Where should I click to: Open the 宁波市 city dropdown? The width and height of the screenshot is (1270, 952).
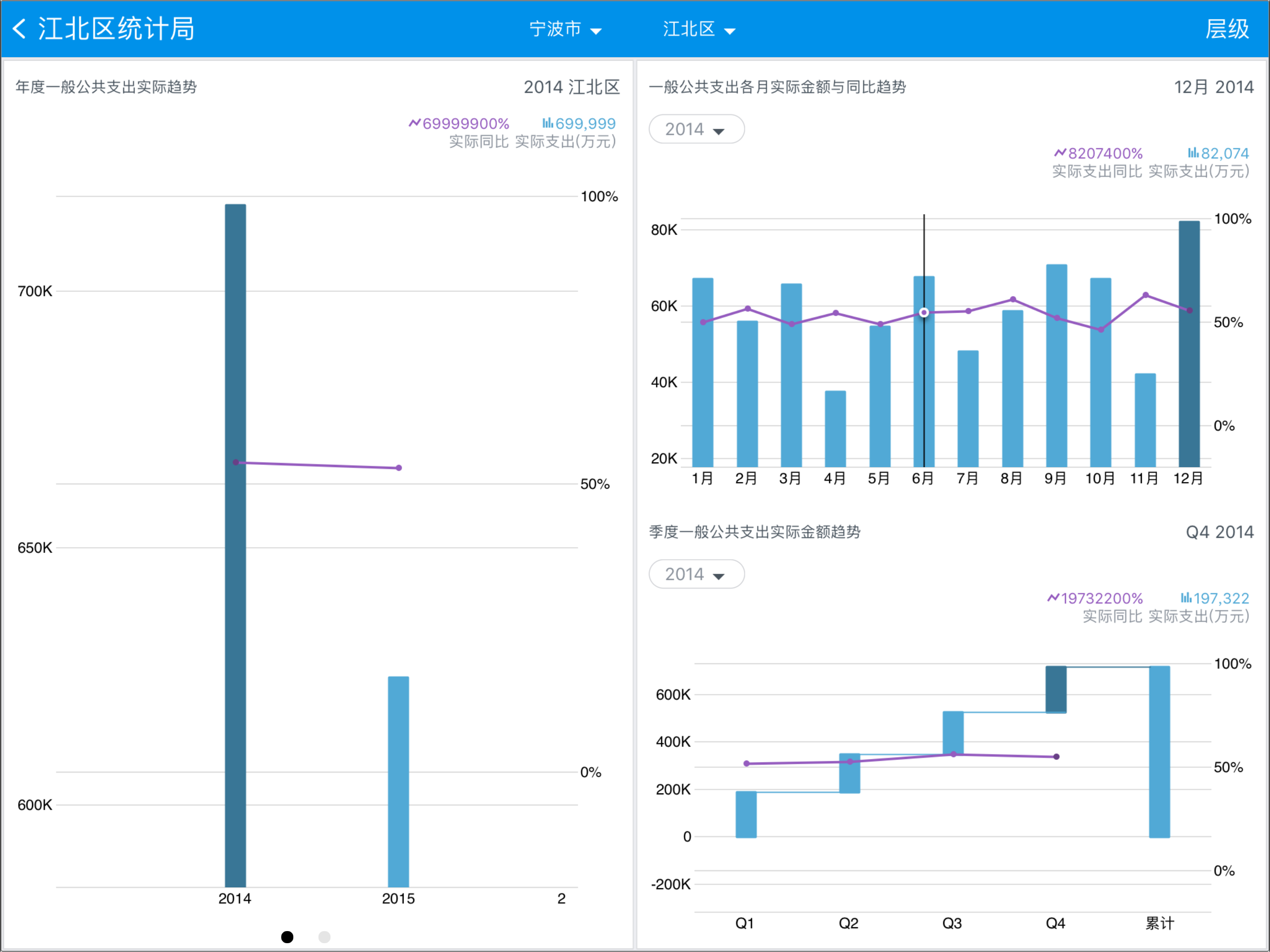pyautogui.click(x=565, y=29)
